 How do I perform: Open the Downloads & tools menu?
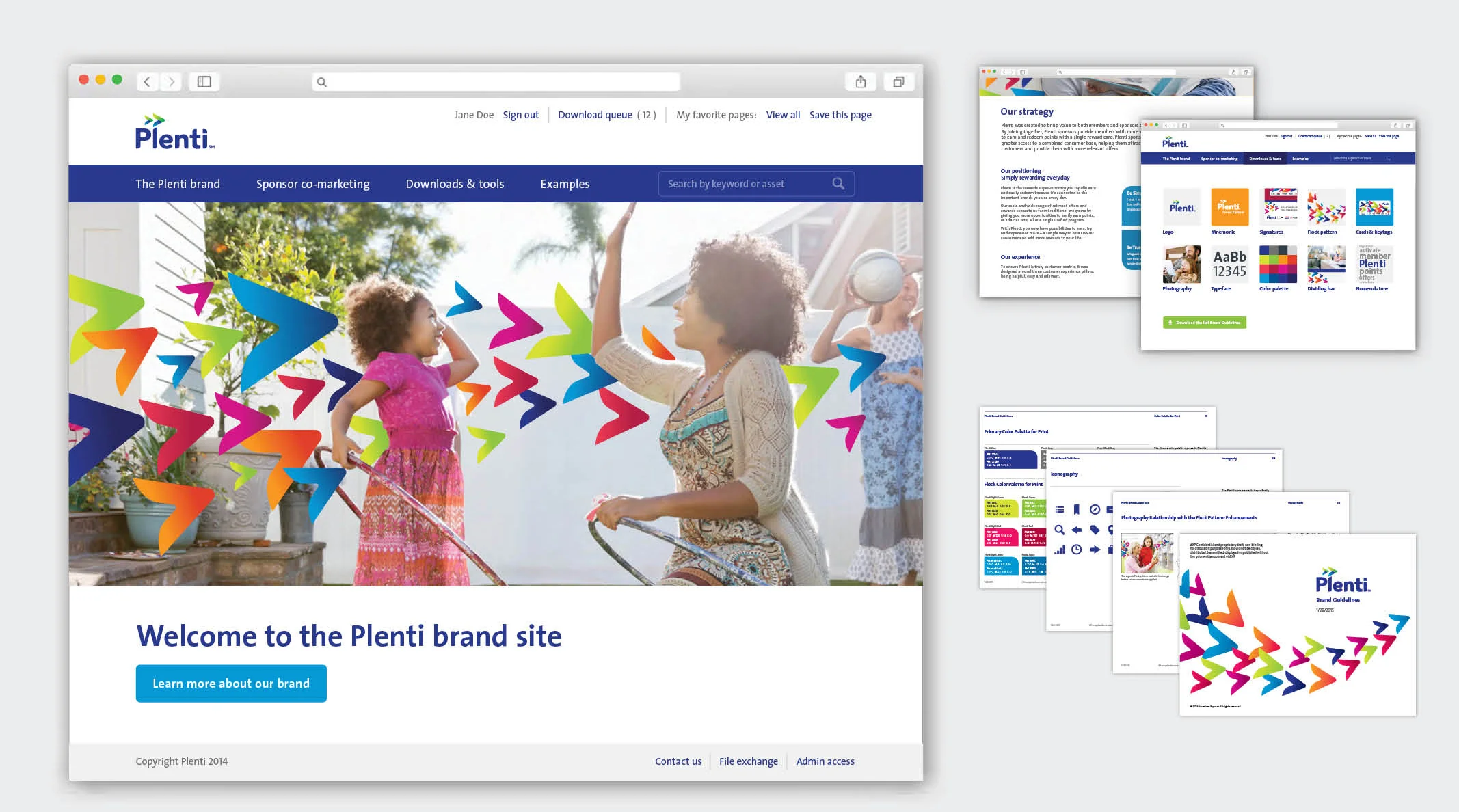[455, 184]
